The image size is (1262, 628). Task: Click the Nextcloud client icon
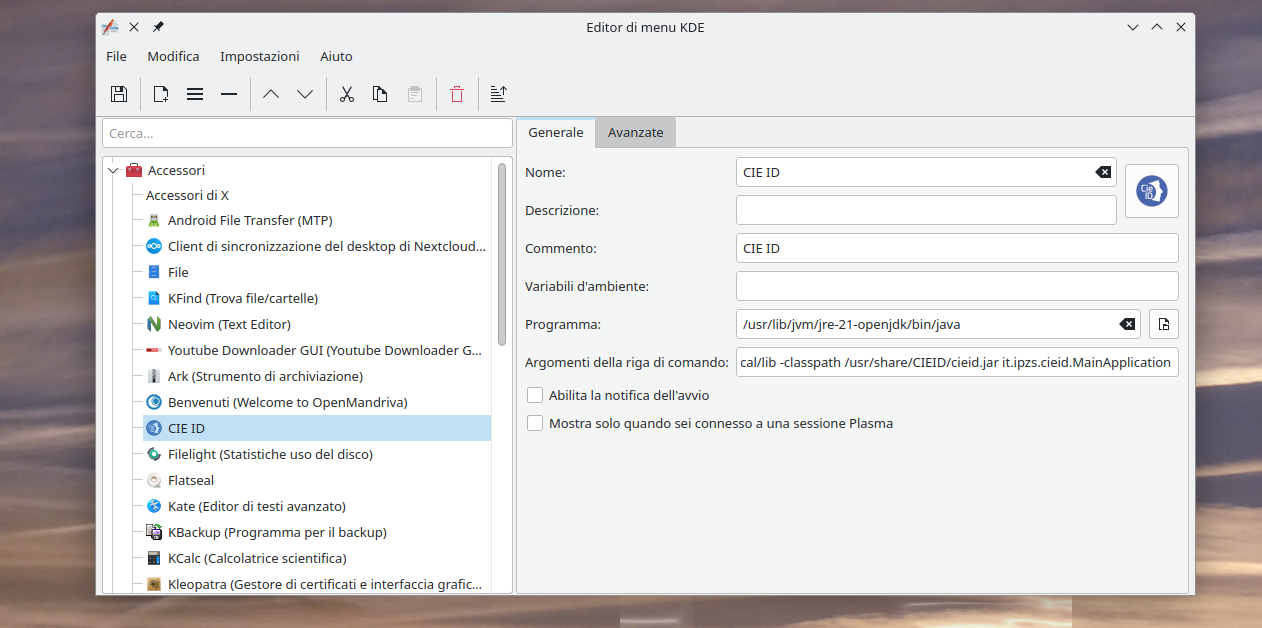[x=154, y=246]
